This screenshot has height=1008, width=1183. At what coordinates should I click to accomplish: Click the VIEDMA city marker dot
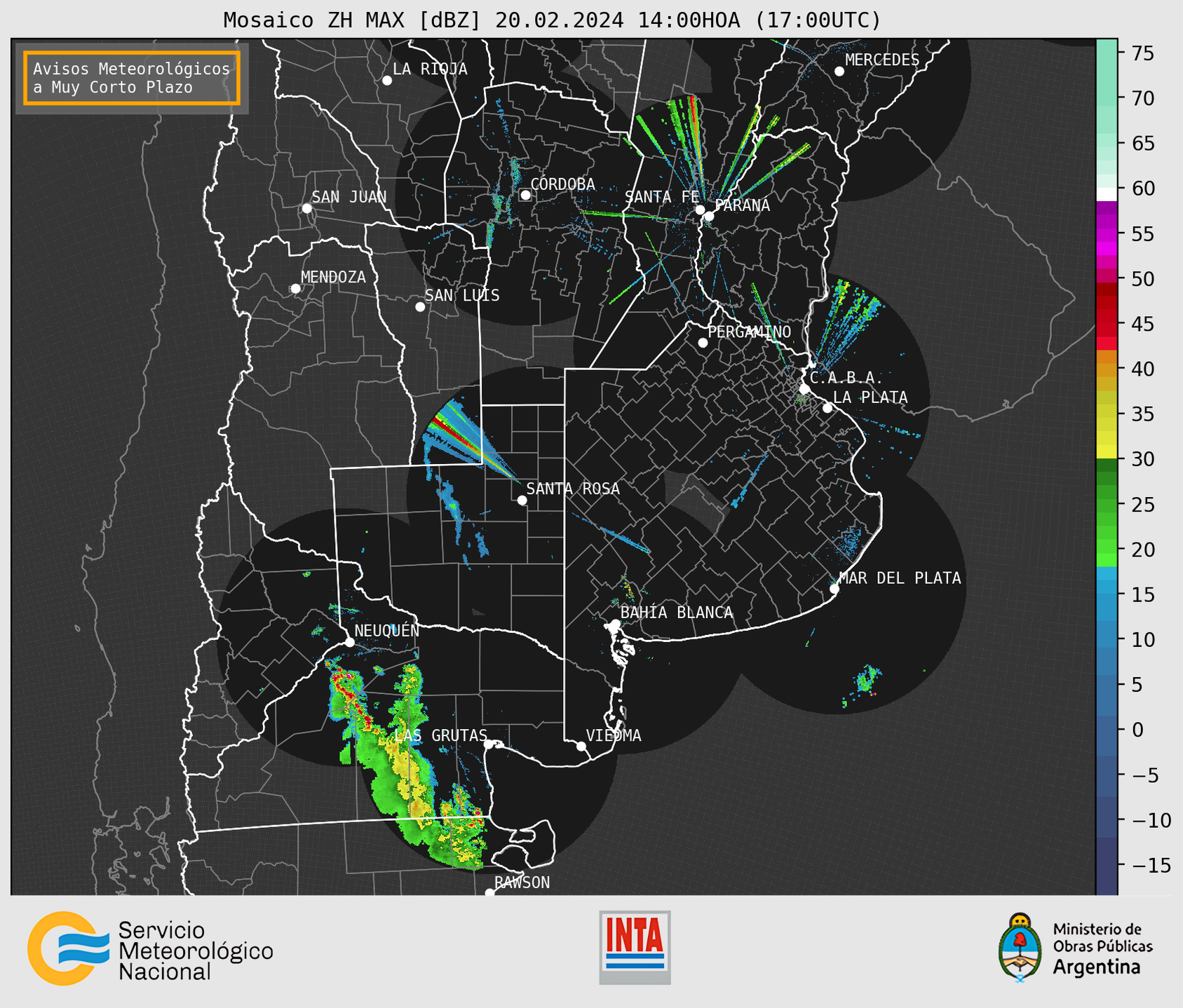coord(581,747)
